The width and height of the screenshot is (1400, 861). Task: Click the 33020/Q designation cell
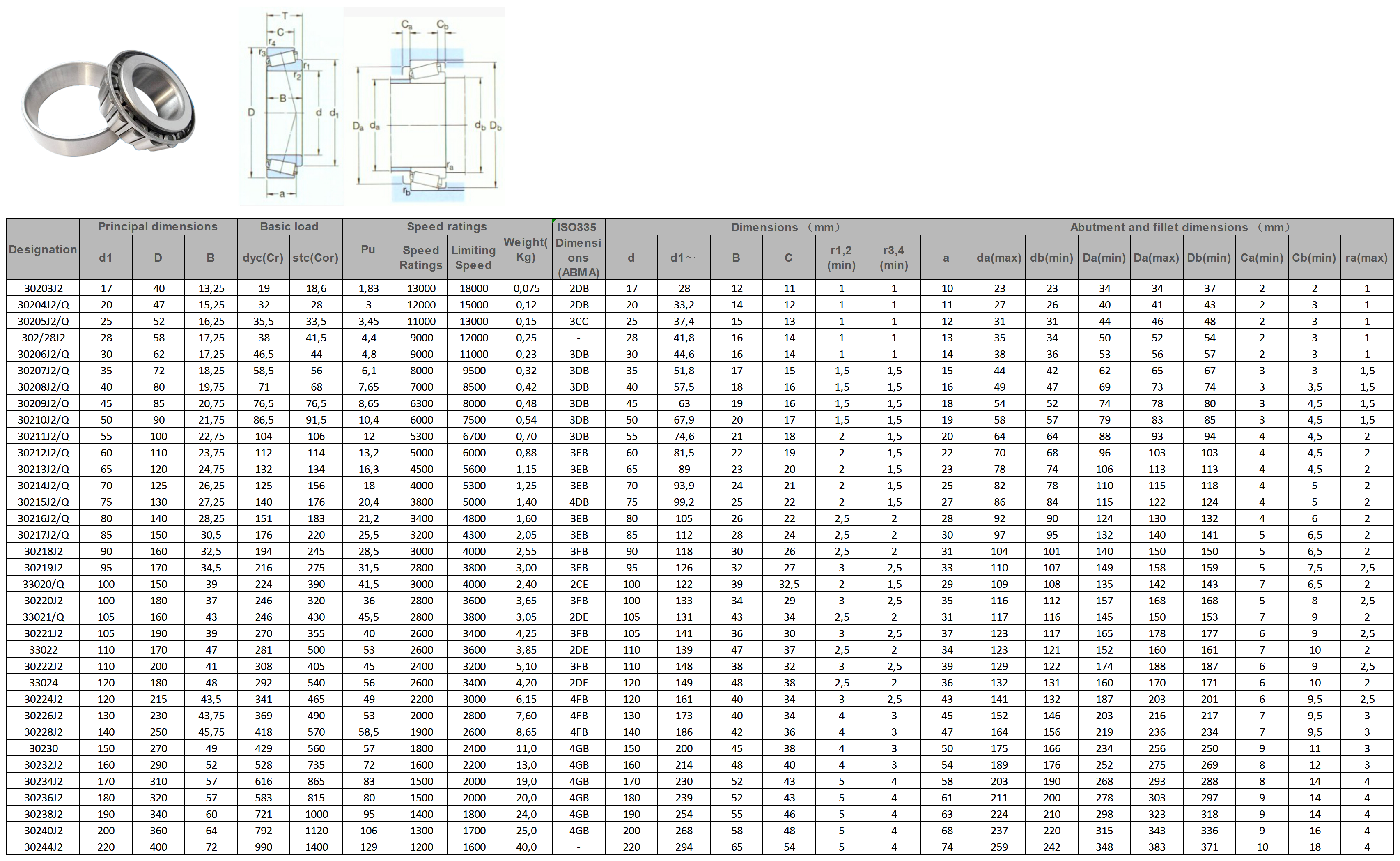pyautogui.click(x=43, y=584)
